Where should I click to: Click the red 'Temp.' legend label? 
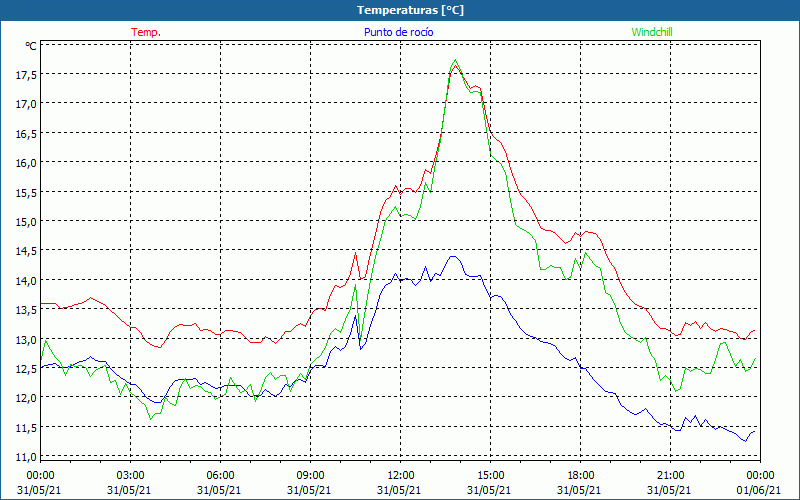tap(146, 32)
